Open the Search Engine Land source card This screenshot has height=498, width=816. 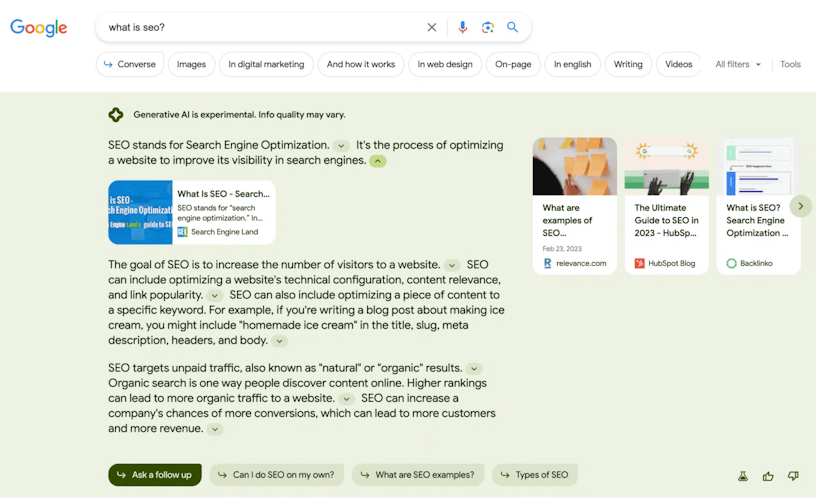click(191, 212)
